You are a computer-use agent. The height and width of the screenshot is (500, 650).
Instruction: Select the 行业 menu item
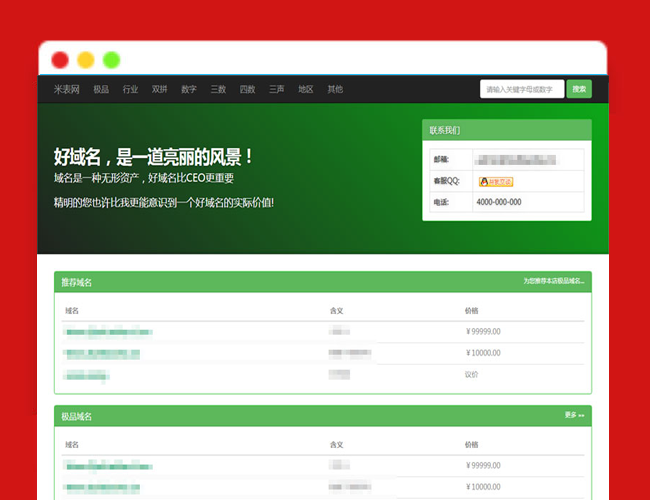130,89
